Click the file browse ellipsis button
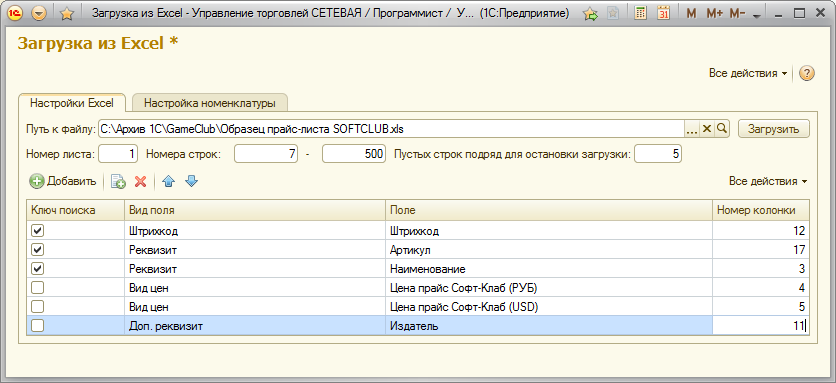Screen dimensions: 836x383 pyautogui.click(x=692, y=129)
